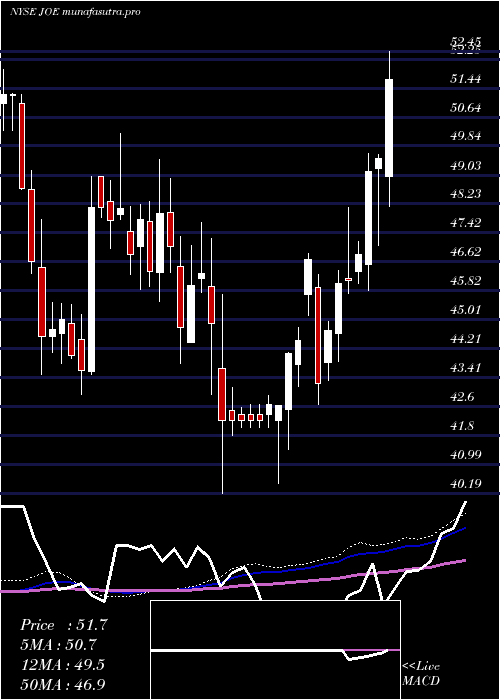Select the 51.44 price axis label
This screenshot has height=700, width=500.
466,79
